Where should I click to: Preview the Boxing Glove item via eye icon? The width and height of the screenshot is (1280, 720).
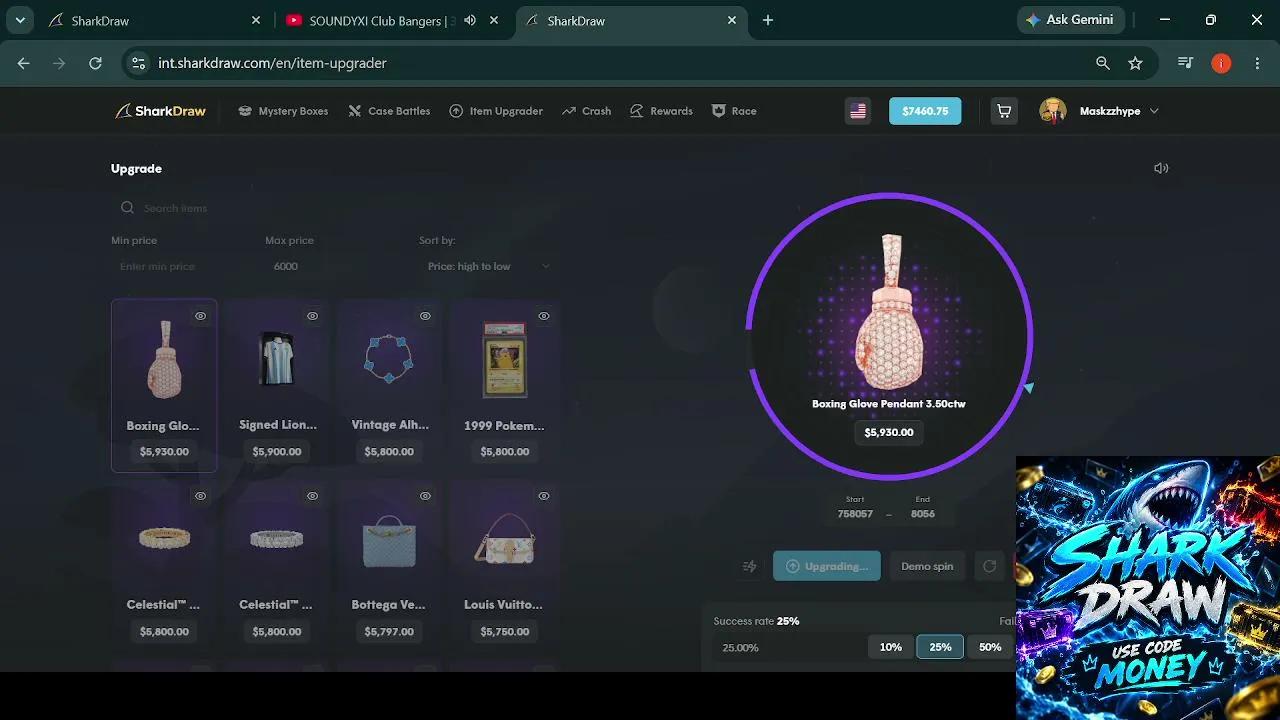coord(200,316)
